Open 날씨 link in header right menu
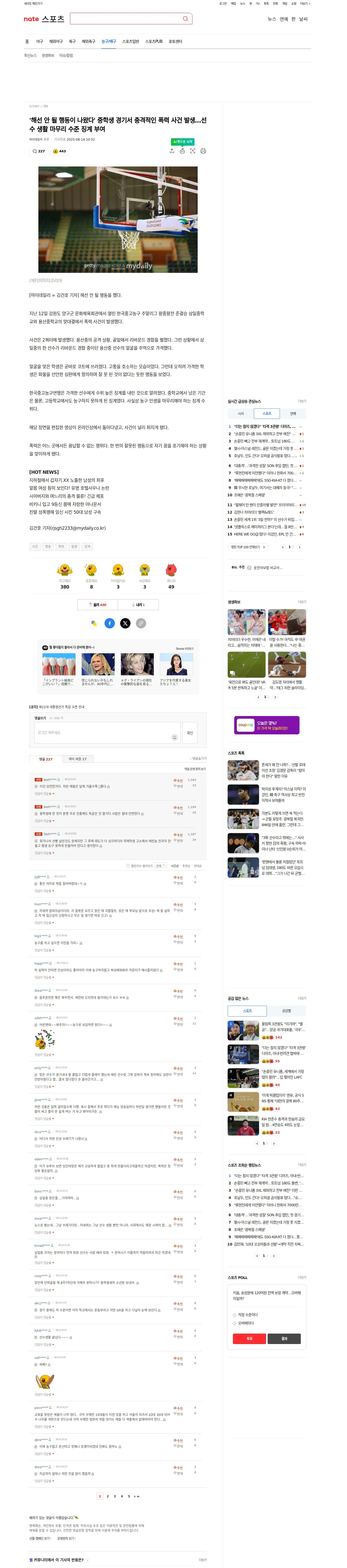347x1568 pixels. [303, 19]
